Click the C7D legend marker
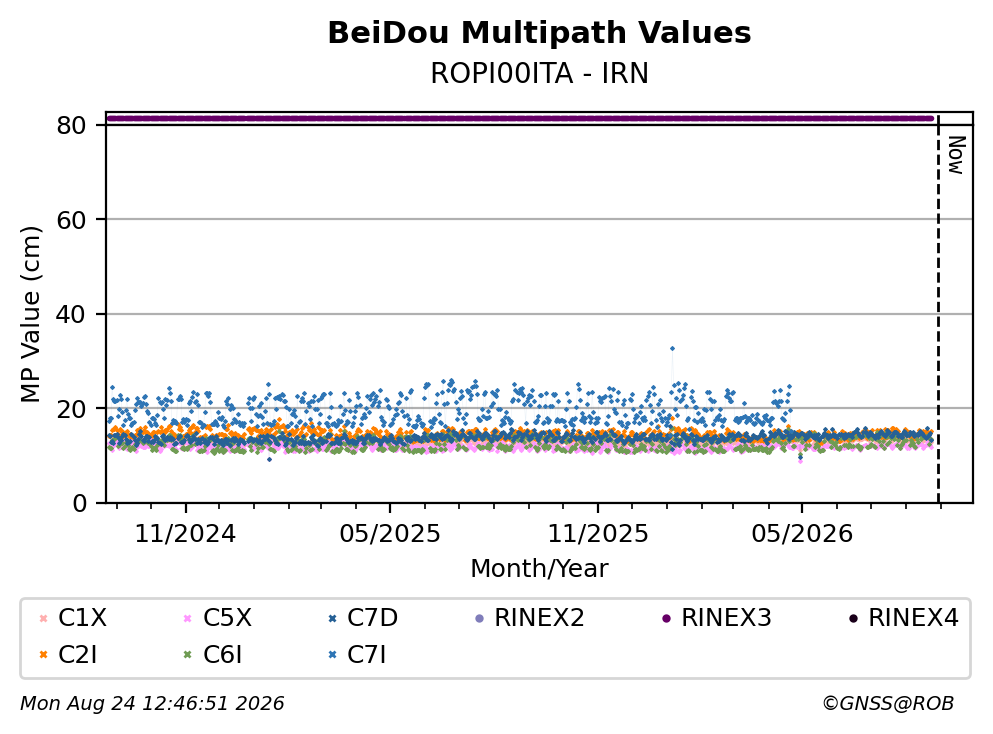 pos(332,618)
